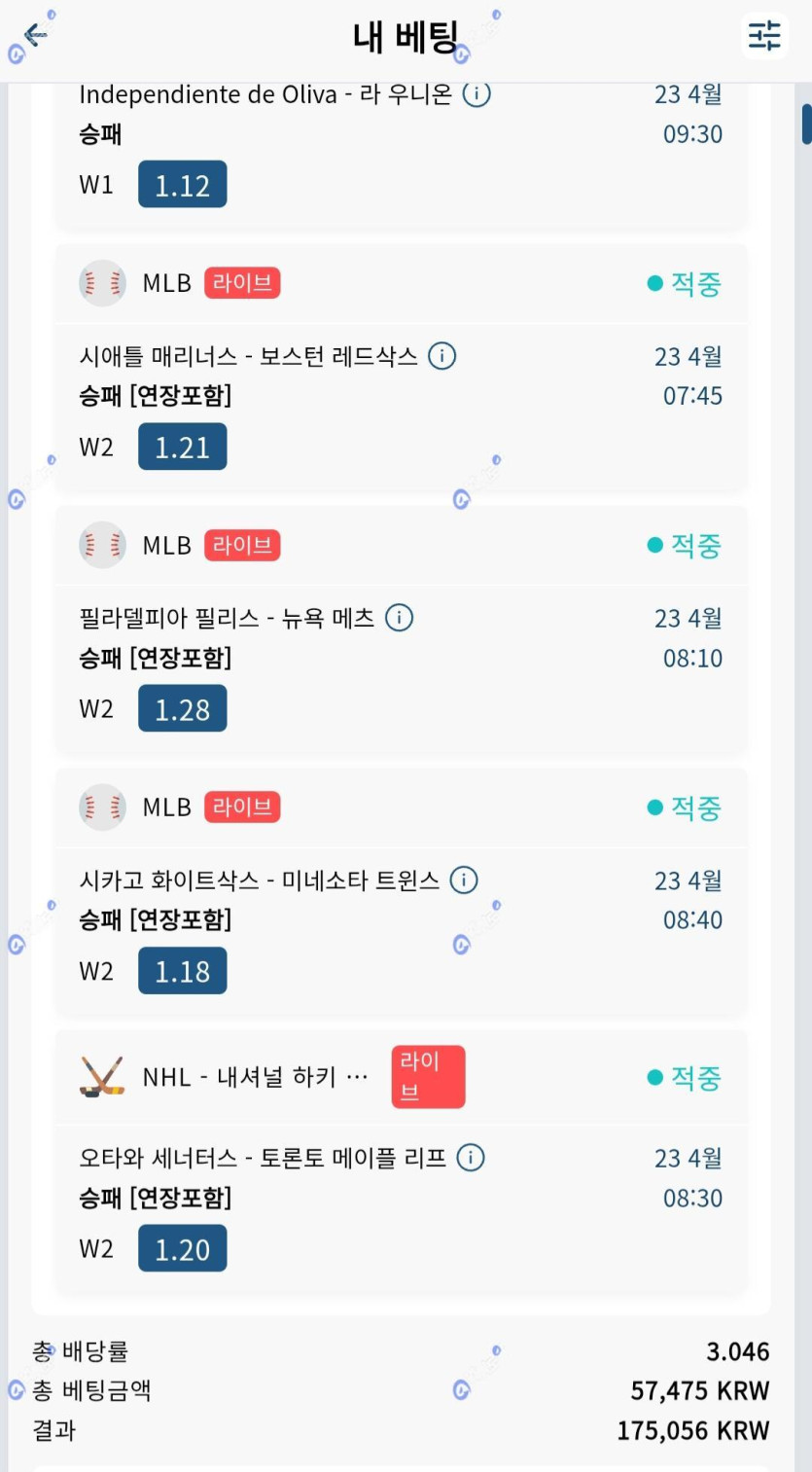Tap the back arrow icon
Image resolution: width=812 pixels, height=1472 pixels.
click(x=36, y=36)
